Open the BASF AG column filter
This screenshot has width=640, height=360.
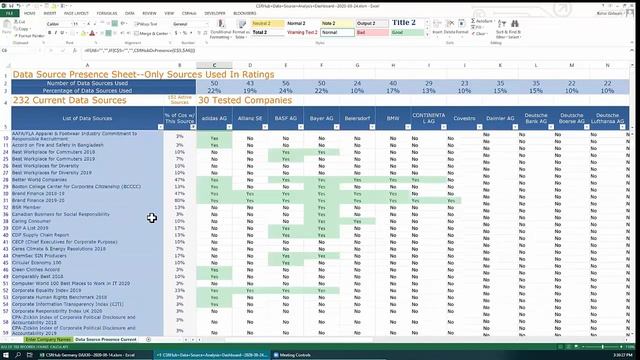(300, 127)
